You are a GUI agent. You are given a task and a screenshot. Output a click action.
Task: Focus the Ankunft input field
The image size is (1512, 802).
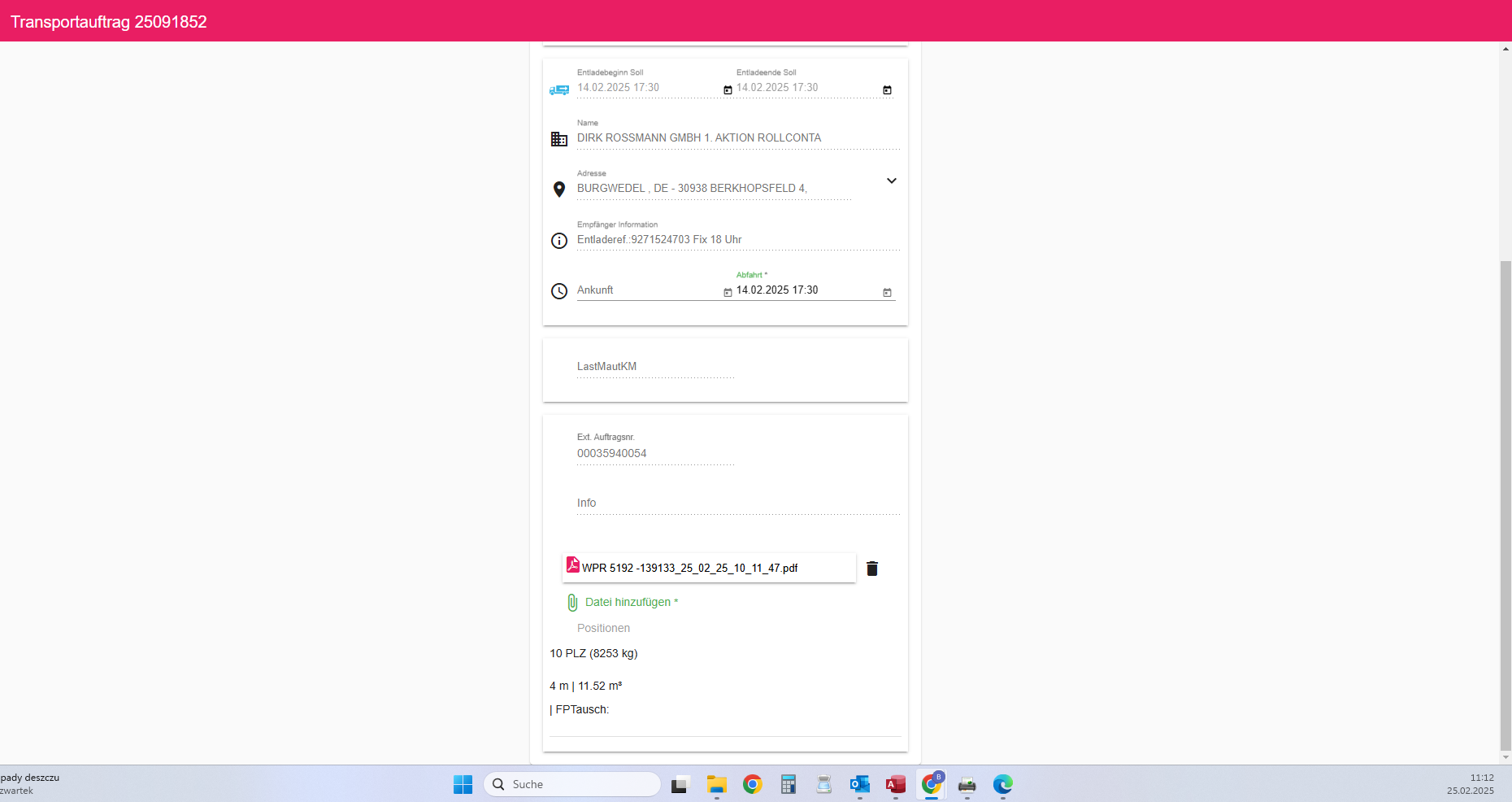(x=648, y=290)
